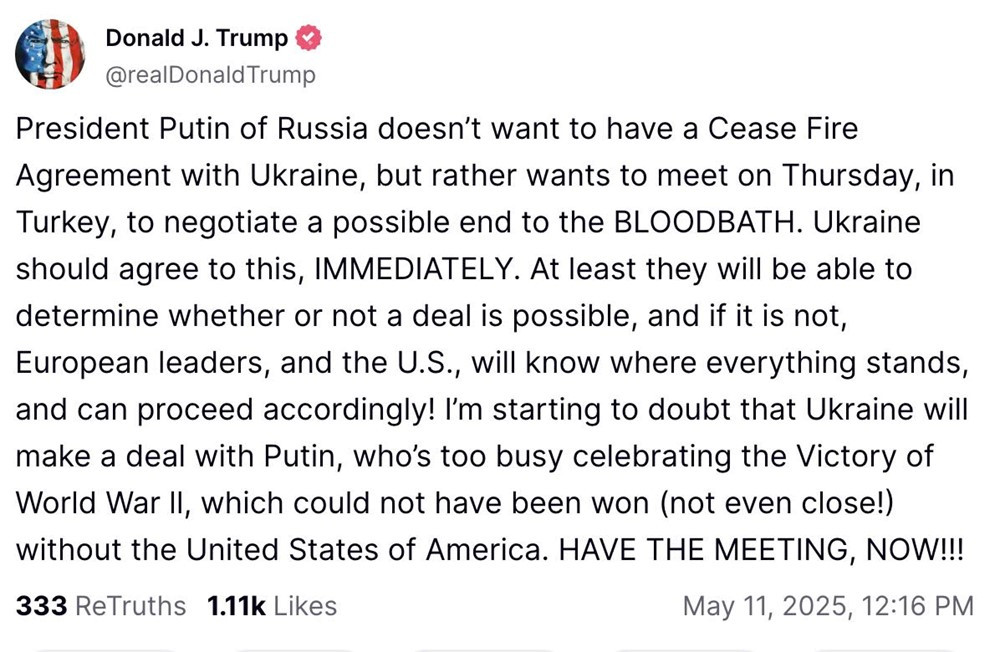Open the Donald J. Trump display name
Screen dimensions: 1000x652
pyautogui.click(x=197, y=39)
